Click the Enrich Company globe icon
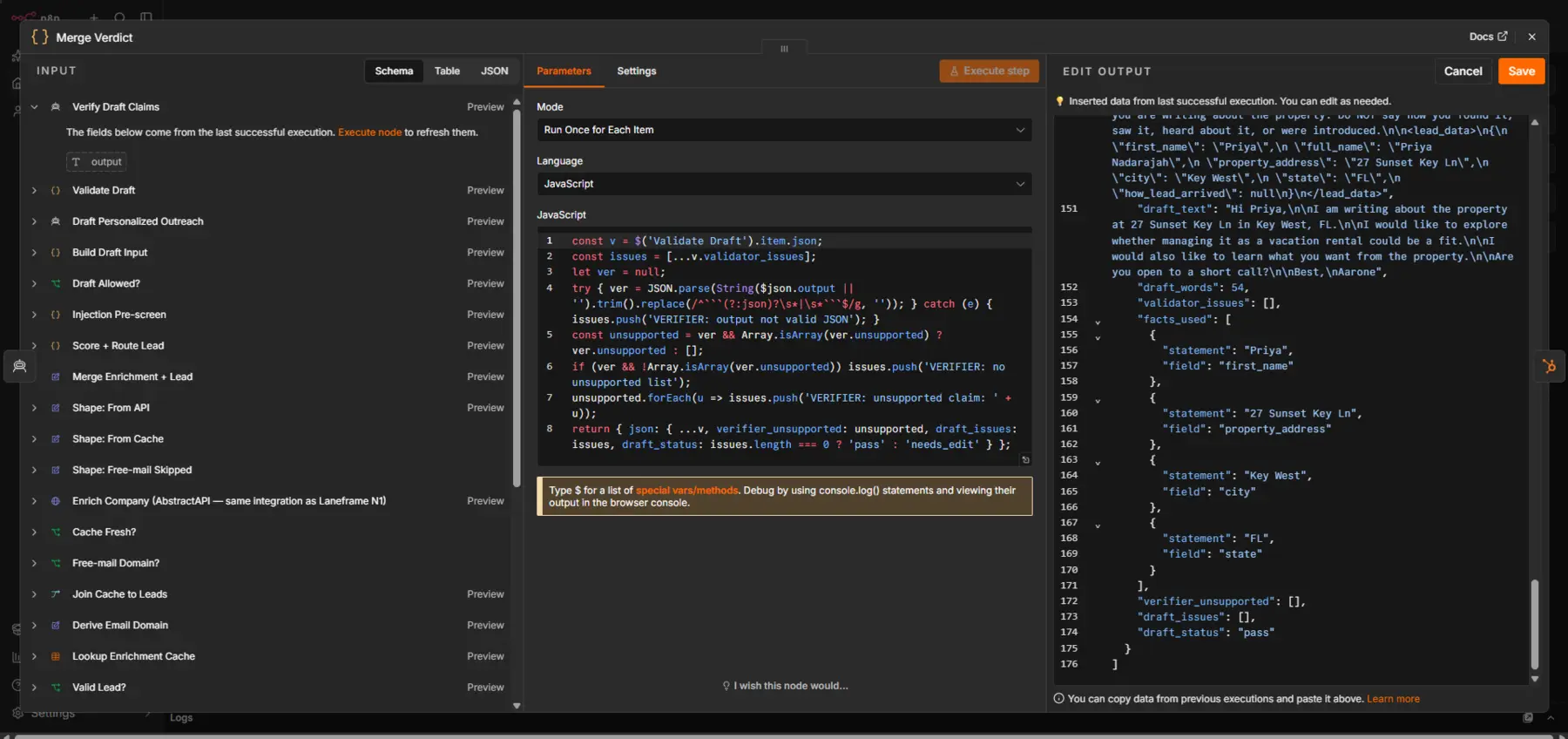 click(56, 501)
